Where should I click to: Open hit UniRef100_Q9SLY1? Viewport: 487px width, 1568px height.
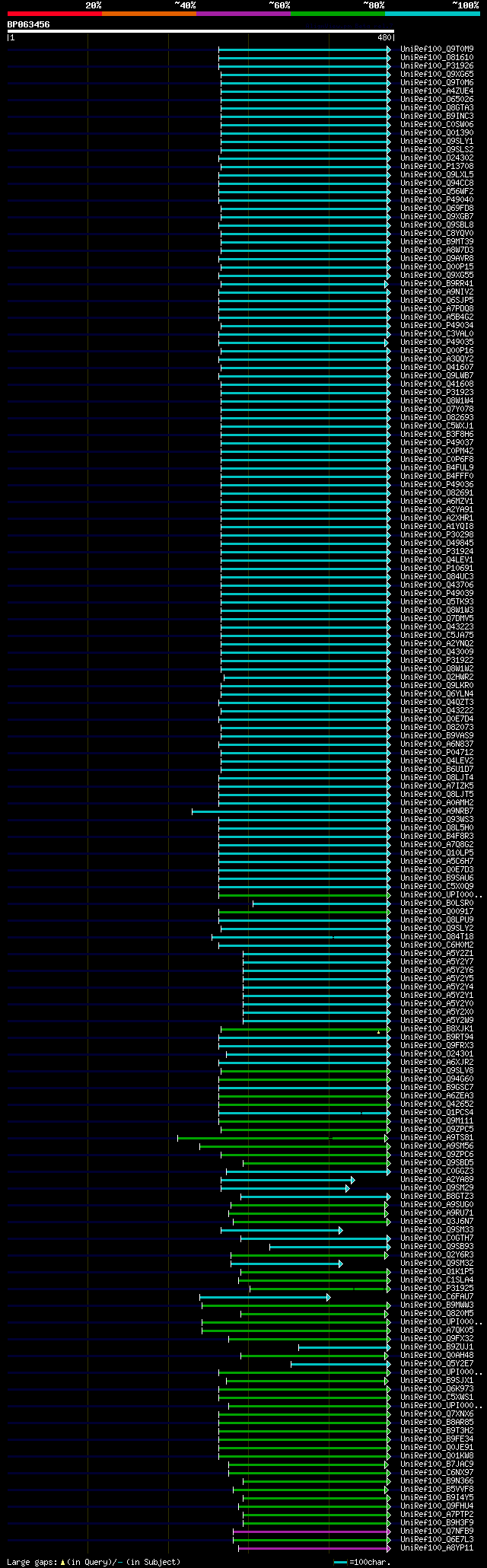437,142
